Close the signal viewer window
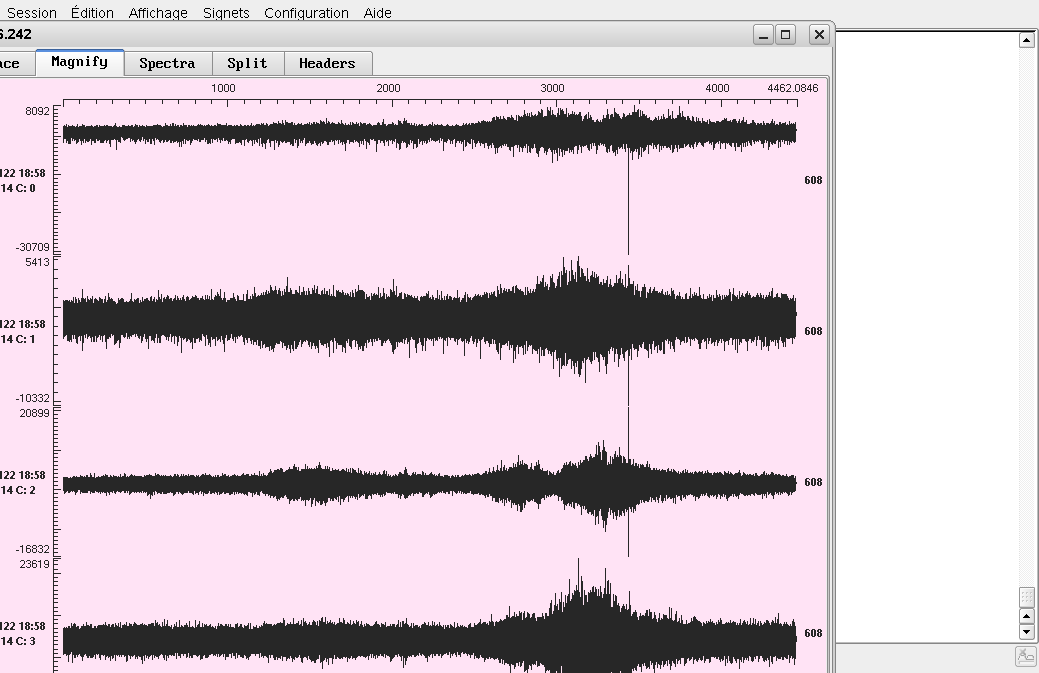The width and height of the screenshot is (1039, 673). coord(819,35)
